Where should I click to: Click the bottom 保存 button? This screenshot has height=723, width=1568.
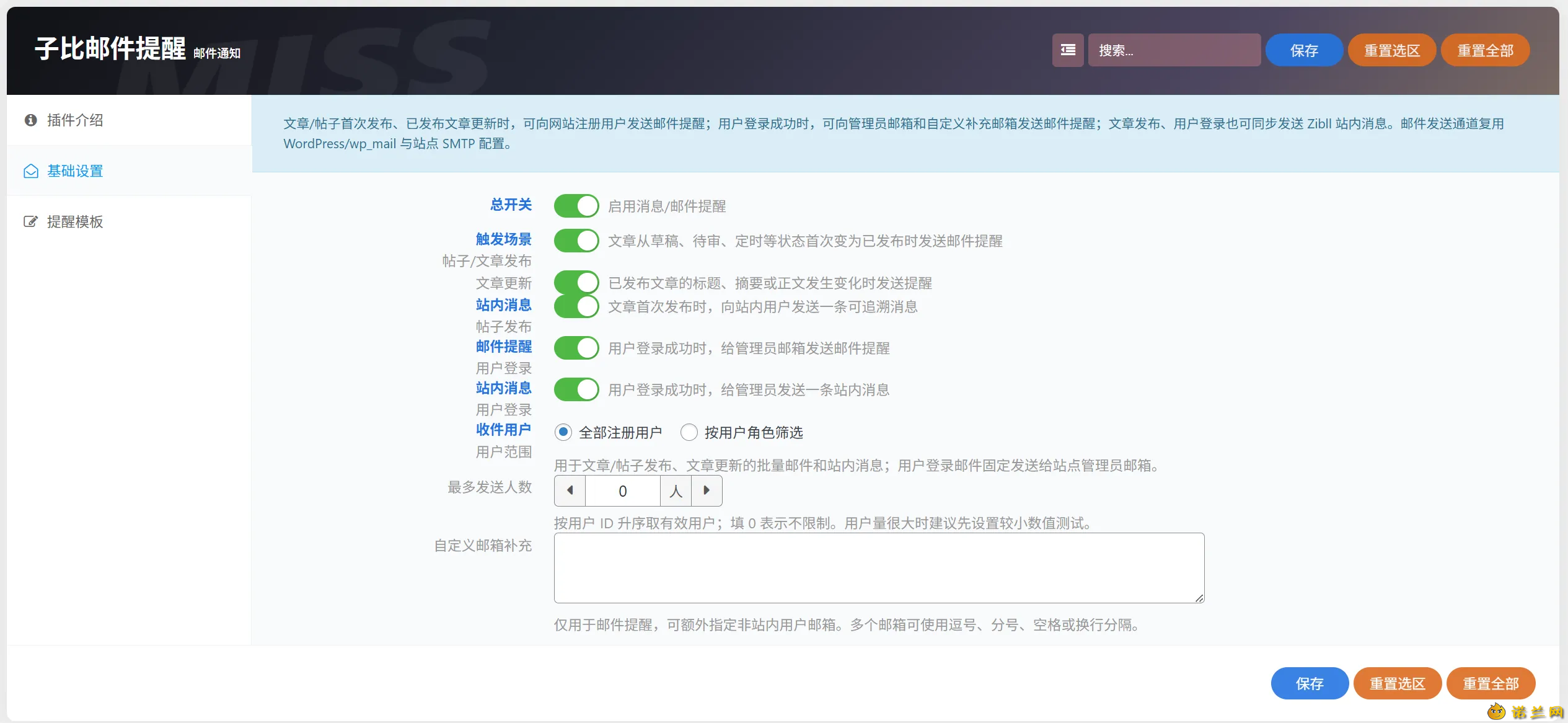click(x=1310, y=683)
